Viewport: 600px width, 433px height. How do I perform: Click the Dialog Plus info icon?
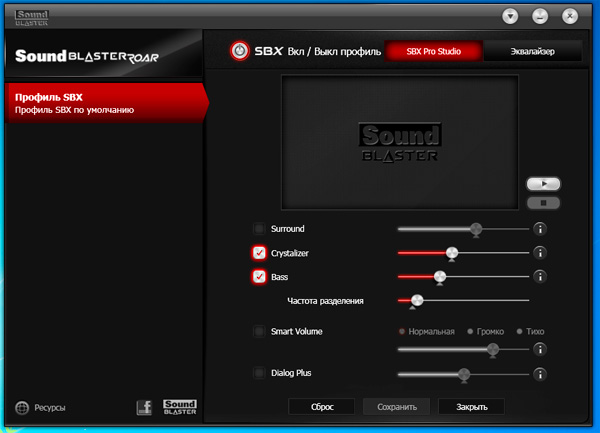[540, 374]
